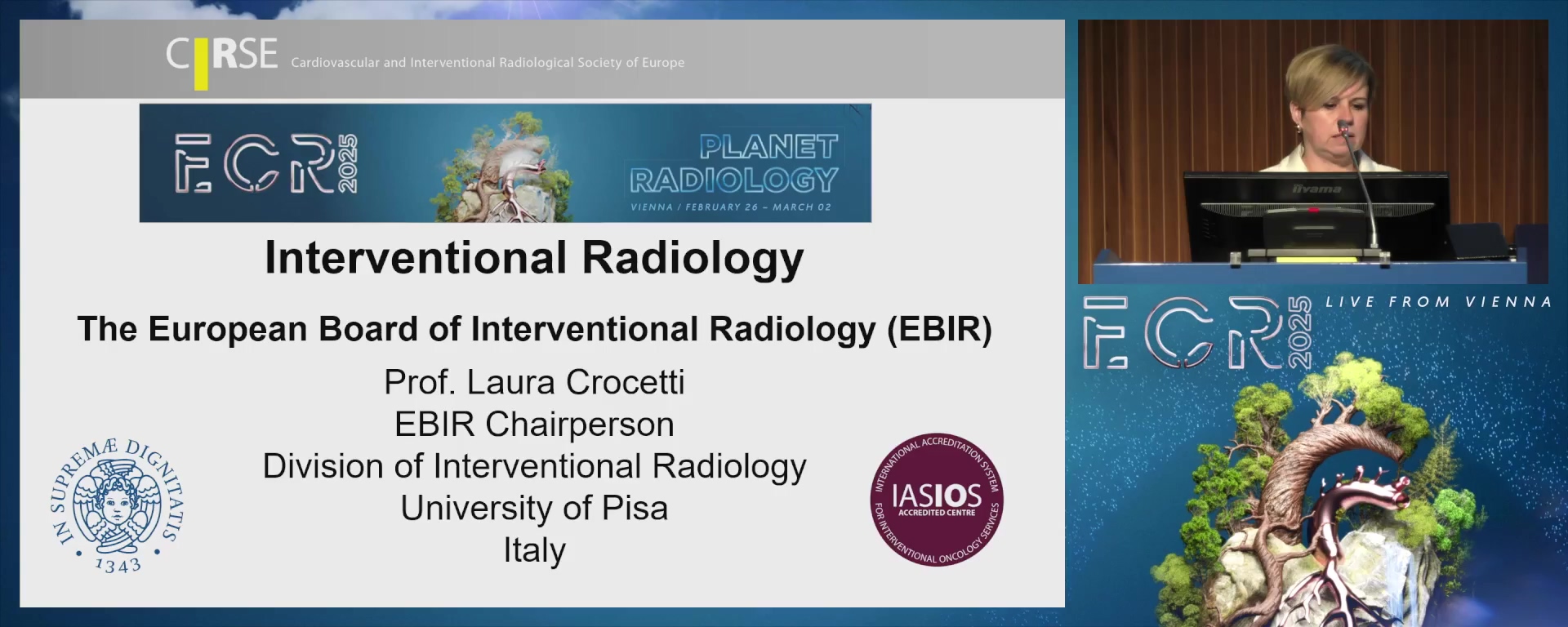
Task: Click the ECR 2025 logo on slide banner
Action: pos(266,163)
